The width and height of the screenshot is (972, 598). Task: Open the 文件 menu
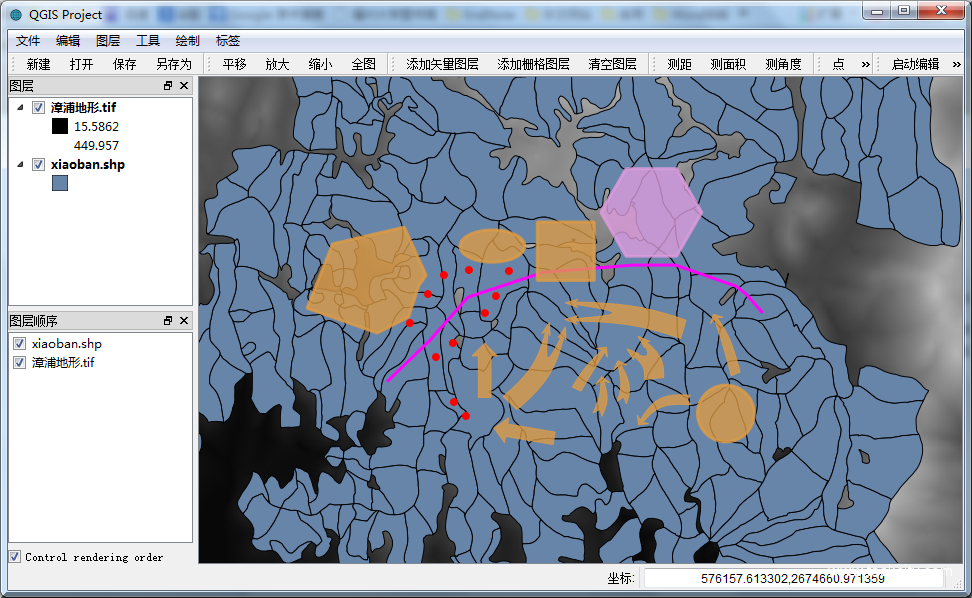28,41
